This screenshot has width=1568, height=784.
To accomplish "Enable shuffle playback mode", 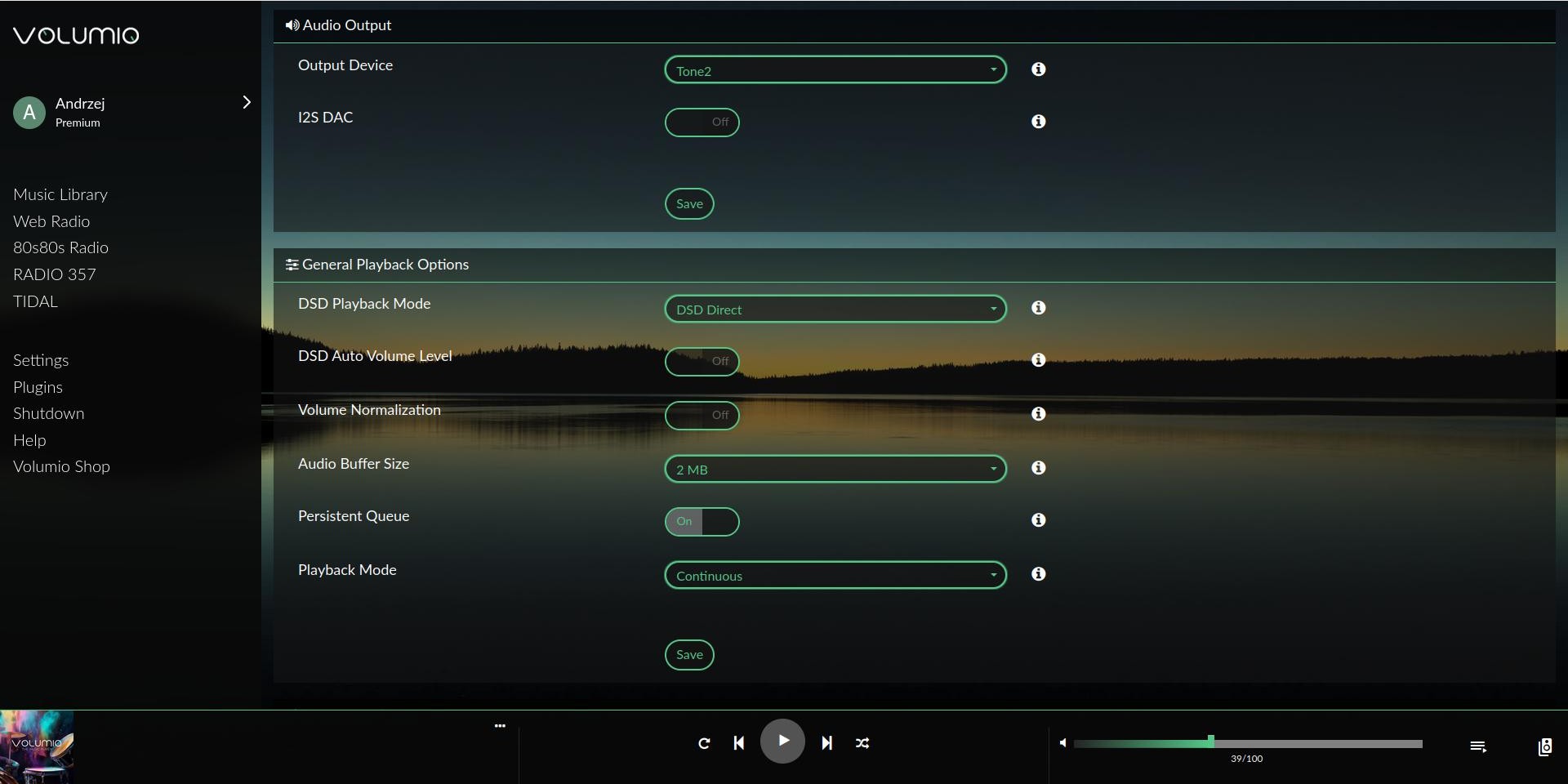I will click(x=862, y=743).
